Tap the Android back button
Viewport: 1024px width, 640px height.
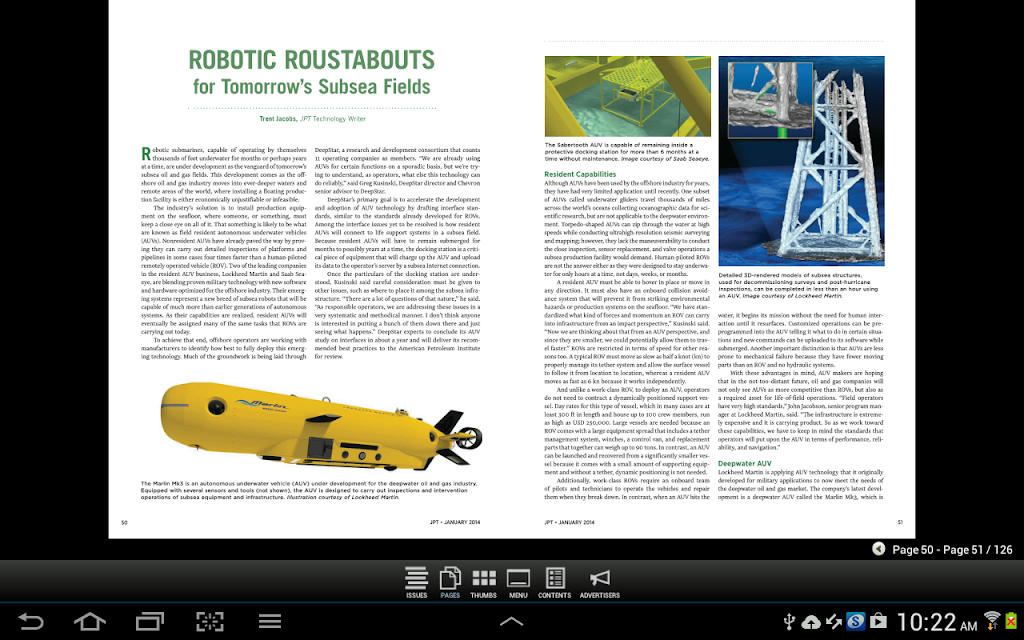tap(30, 621)
